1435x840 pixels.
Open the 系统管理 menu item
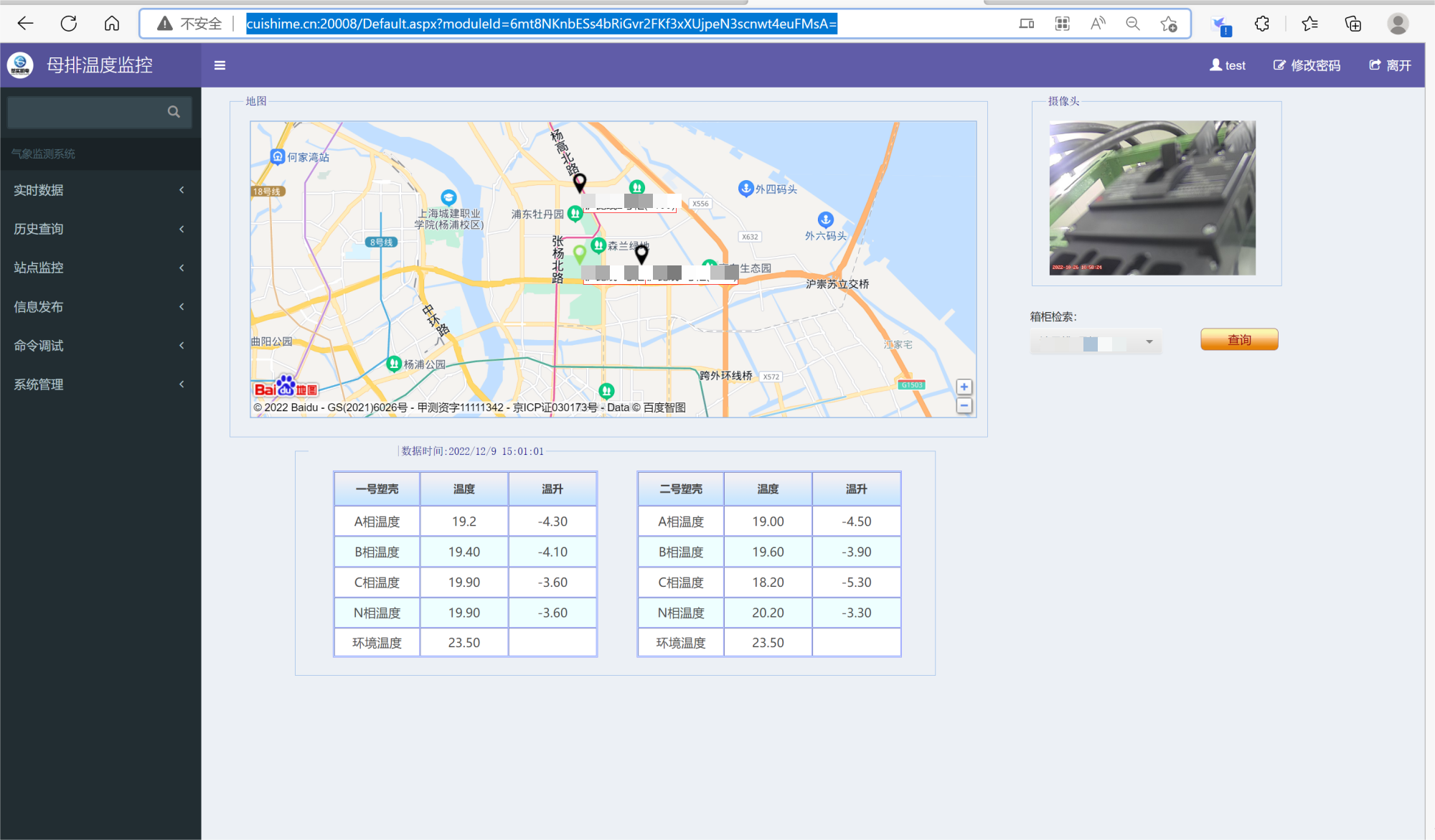pos(100,384)
